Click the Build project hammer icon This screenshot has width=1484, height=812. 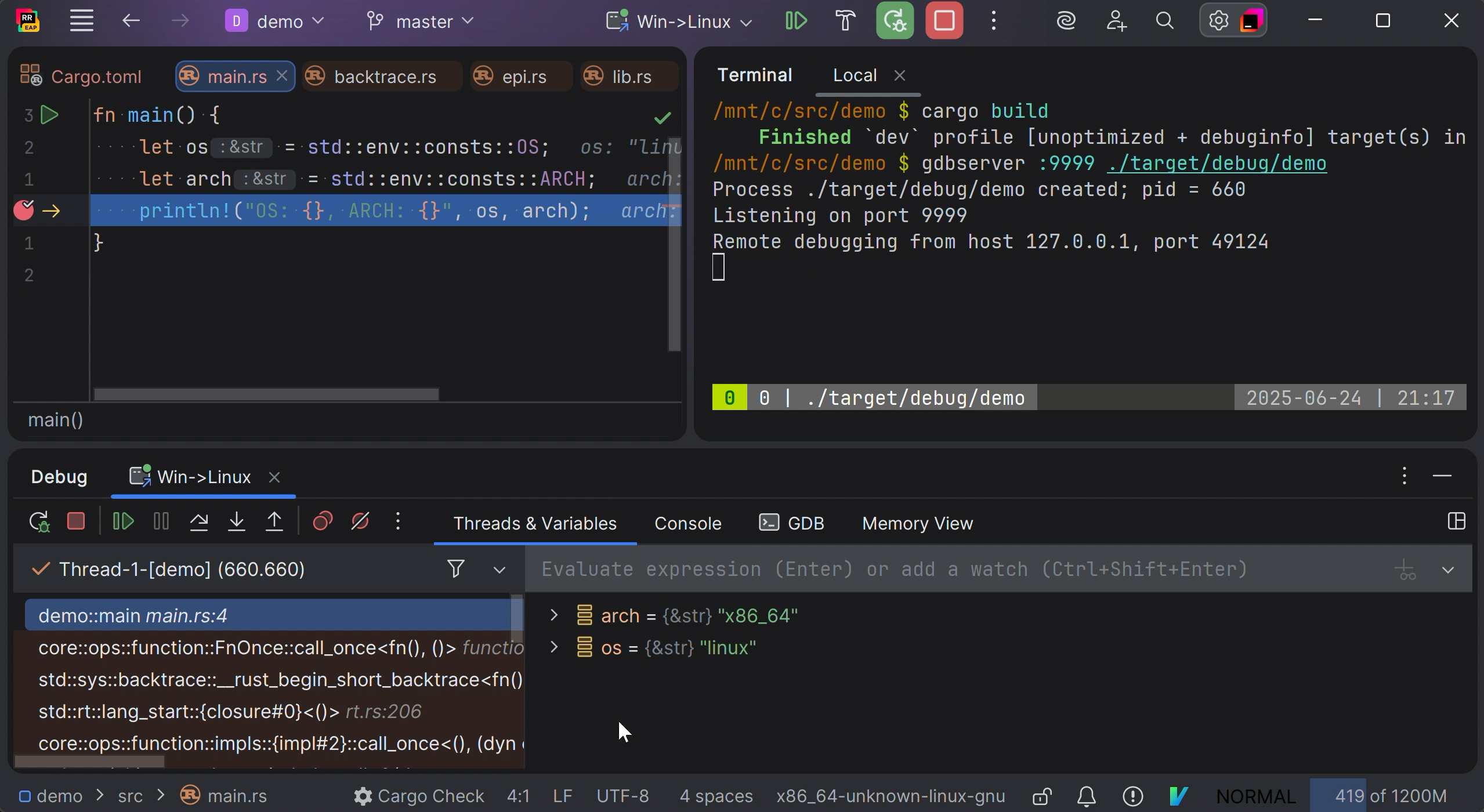(x=844, y=21)
